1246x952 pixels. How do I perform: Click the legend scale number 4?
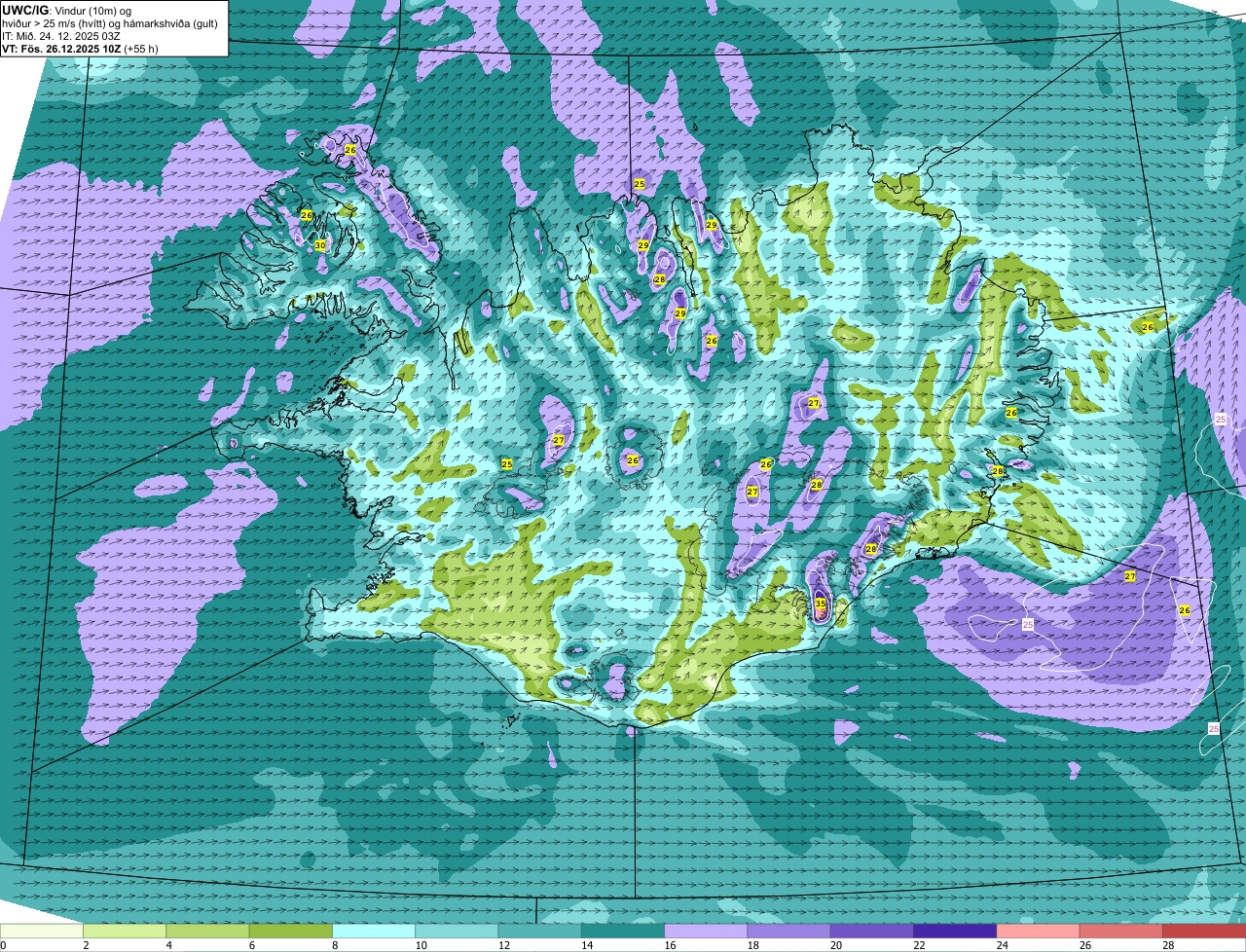[x=168, y=945]
